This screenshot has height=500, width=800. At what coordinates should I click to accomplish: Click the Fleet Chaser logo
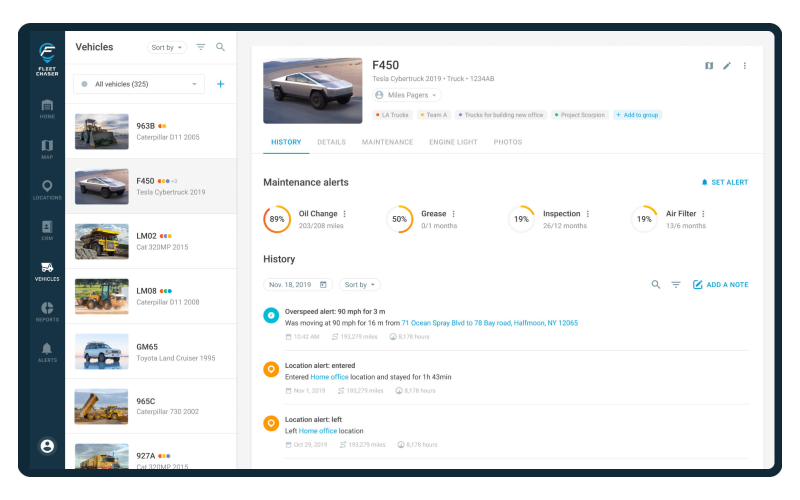[x=47, y=59]
